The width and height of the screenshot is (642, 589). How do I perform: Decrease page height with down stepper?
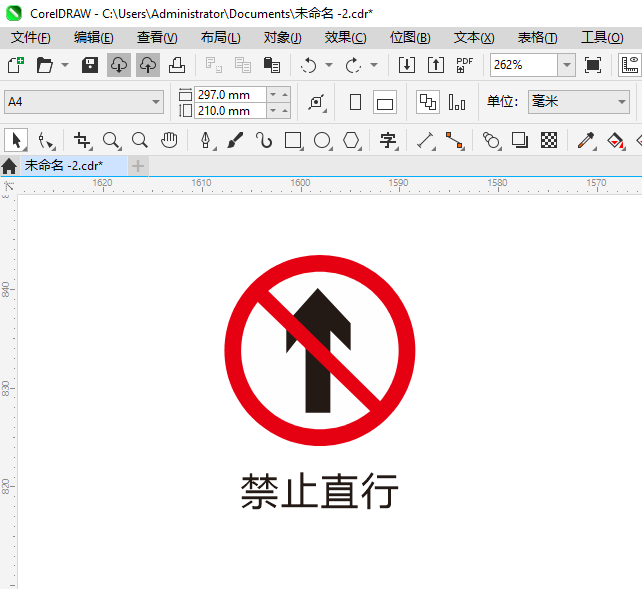[x=273, y=111]
